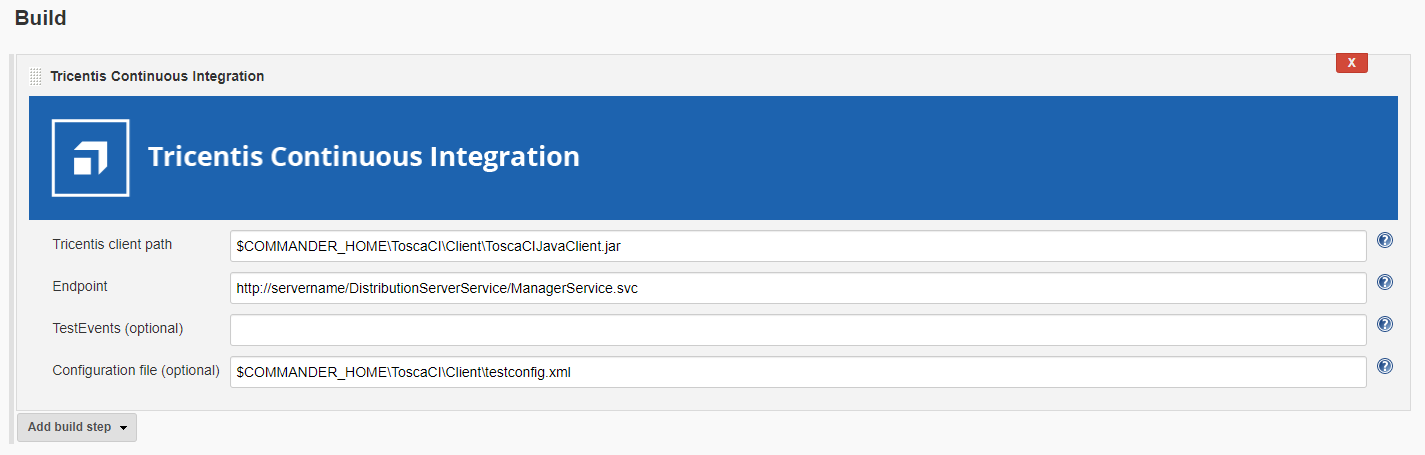Edit the Configuration file path field

pyautogui.click(x=798, y=371)
